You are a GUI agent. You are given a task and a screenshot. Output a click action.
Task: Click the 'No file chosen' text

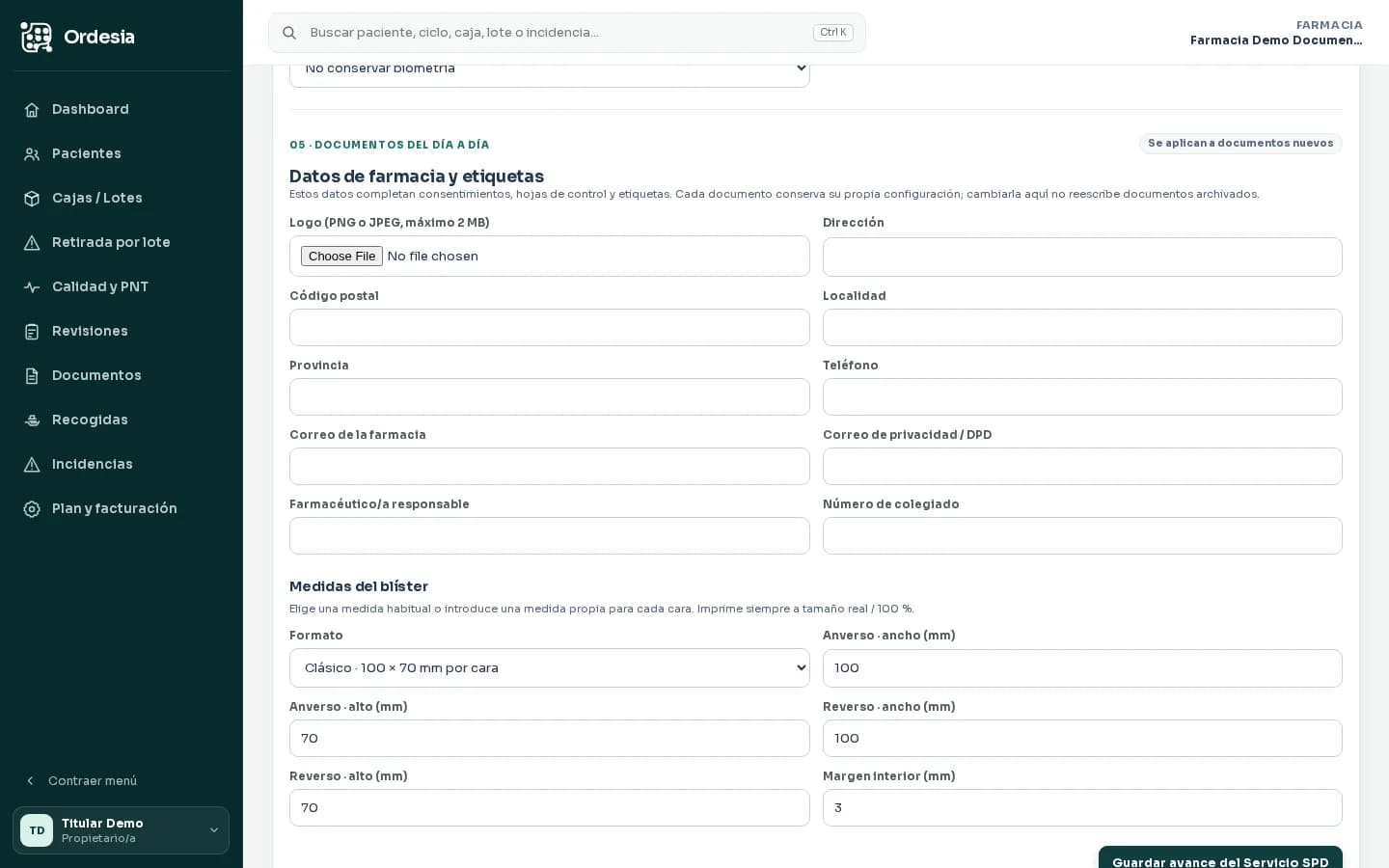pyautogui.click(x=433, y=257)
